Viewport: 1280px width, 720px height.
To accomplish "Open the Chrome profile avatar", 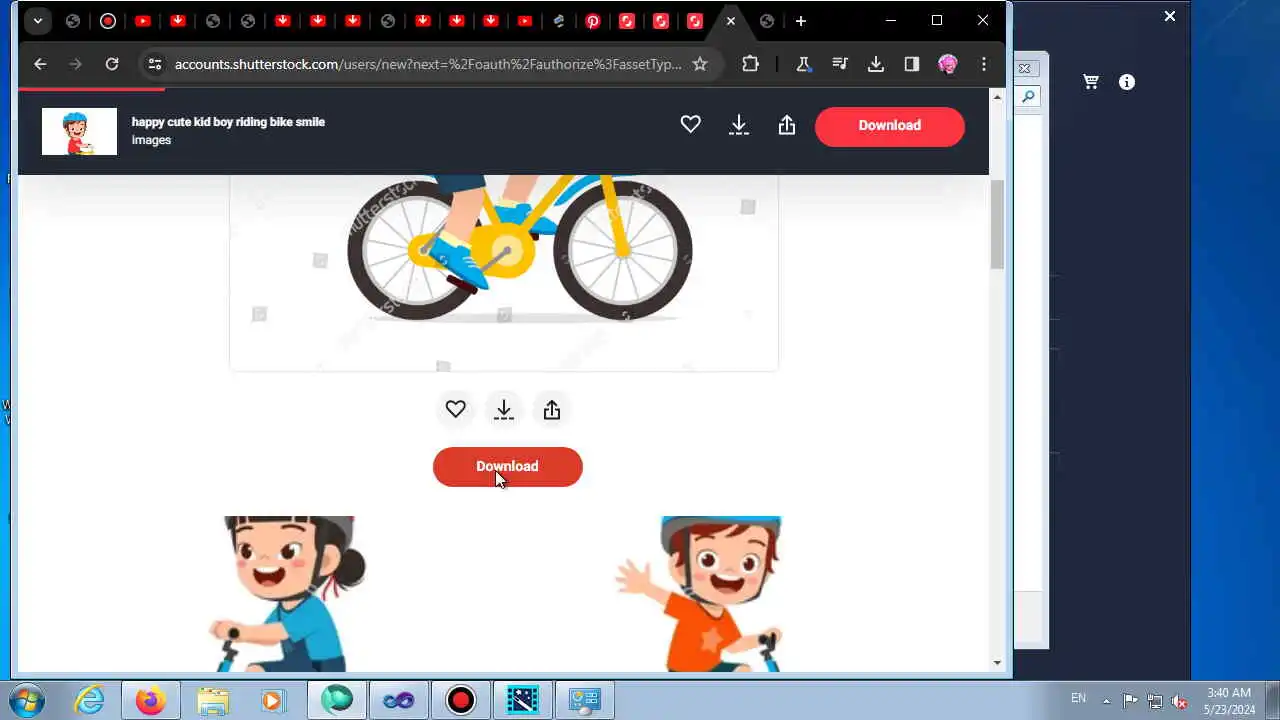I will (x=948, y=64).
